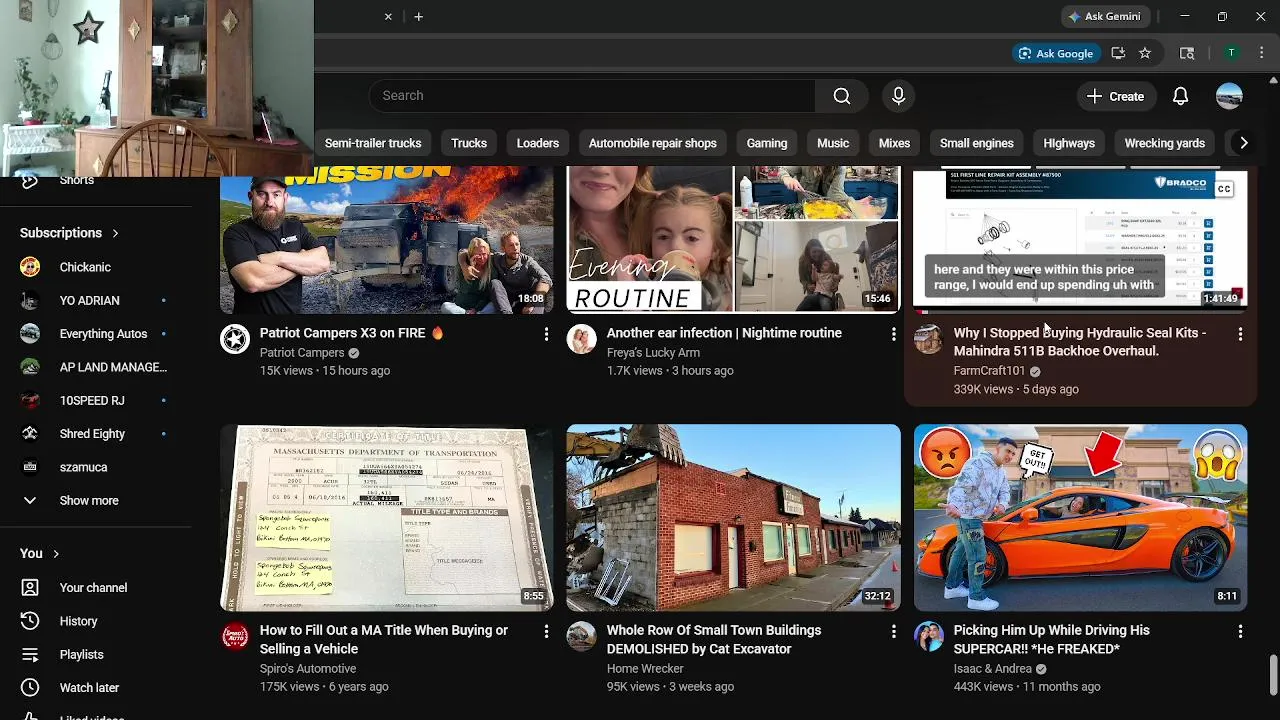The height and width of the screenshot is (720, 1280).
Task: Open more options for MA Title video
Action: [x=546, y=632]
